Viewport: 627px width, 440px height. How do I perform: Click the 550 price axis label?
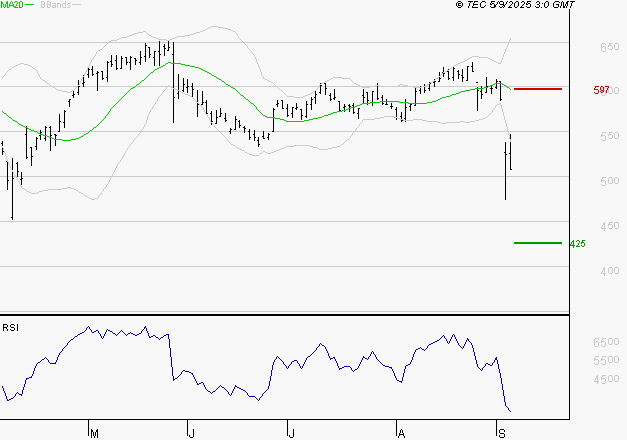(x=580, y=136)
